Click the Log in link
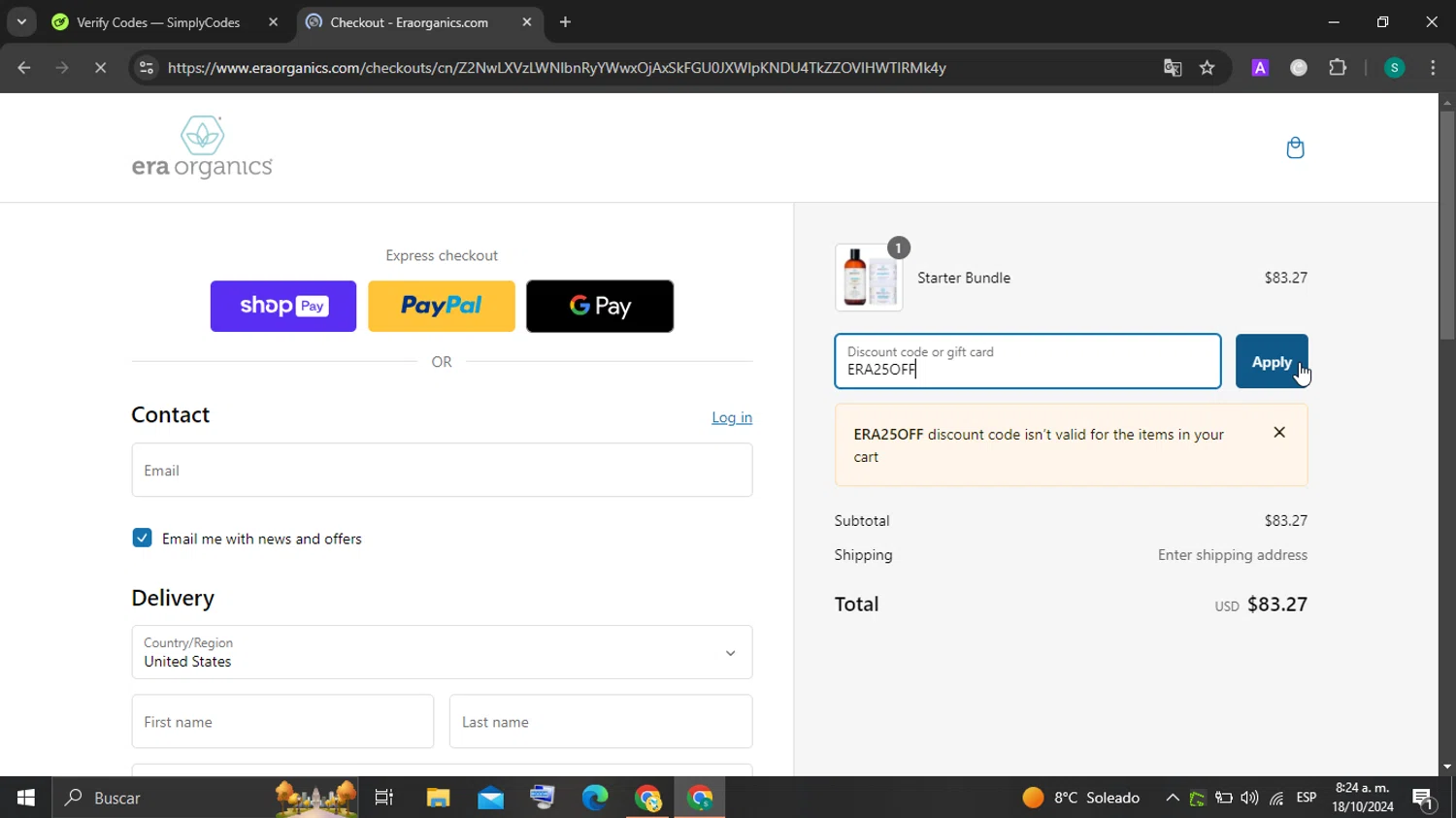The image size is (1456, 818). (x=732, y=417)
